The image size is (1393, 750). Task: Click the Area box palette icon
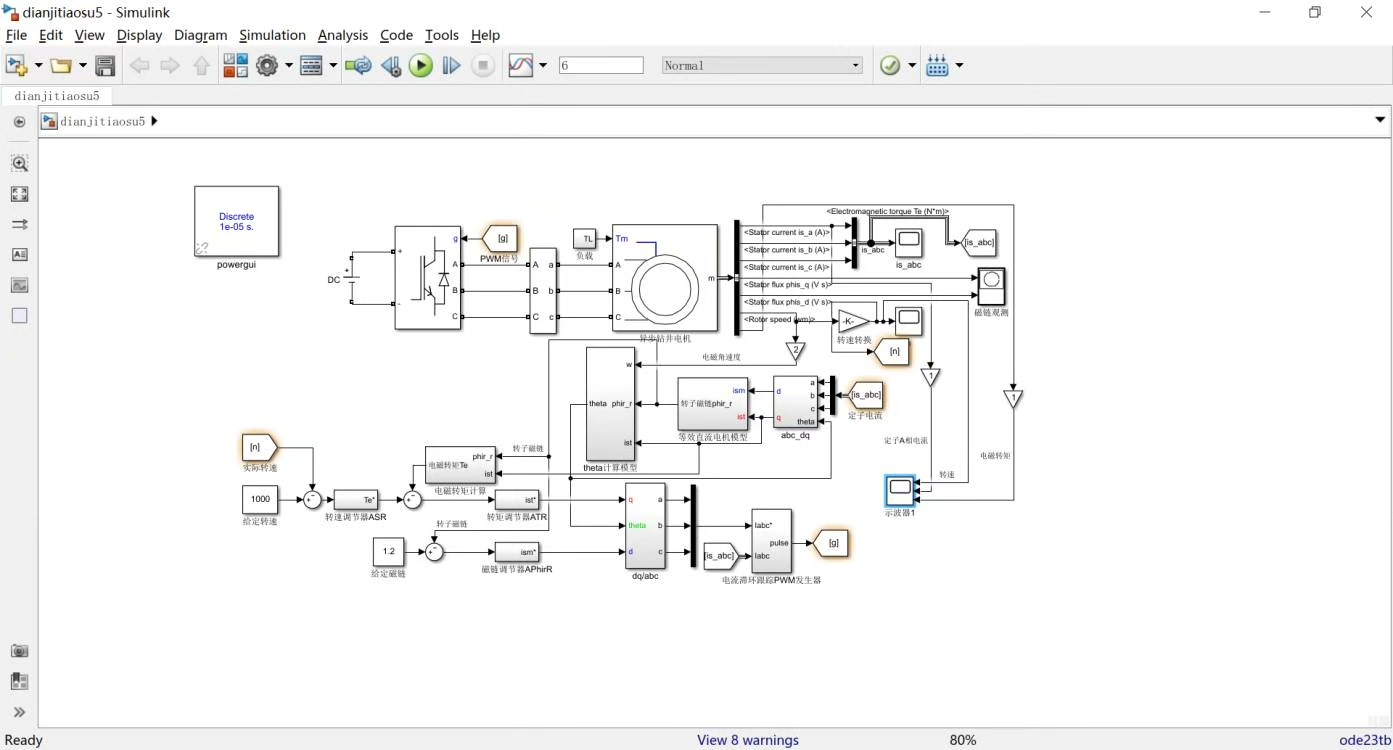(x=19, y=315)
